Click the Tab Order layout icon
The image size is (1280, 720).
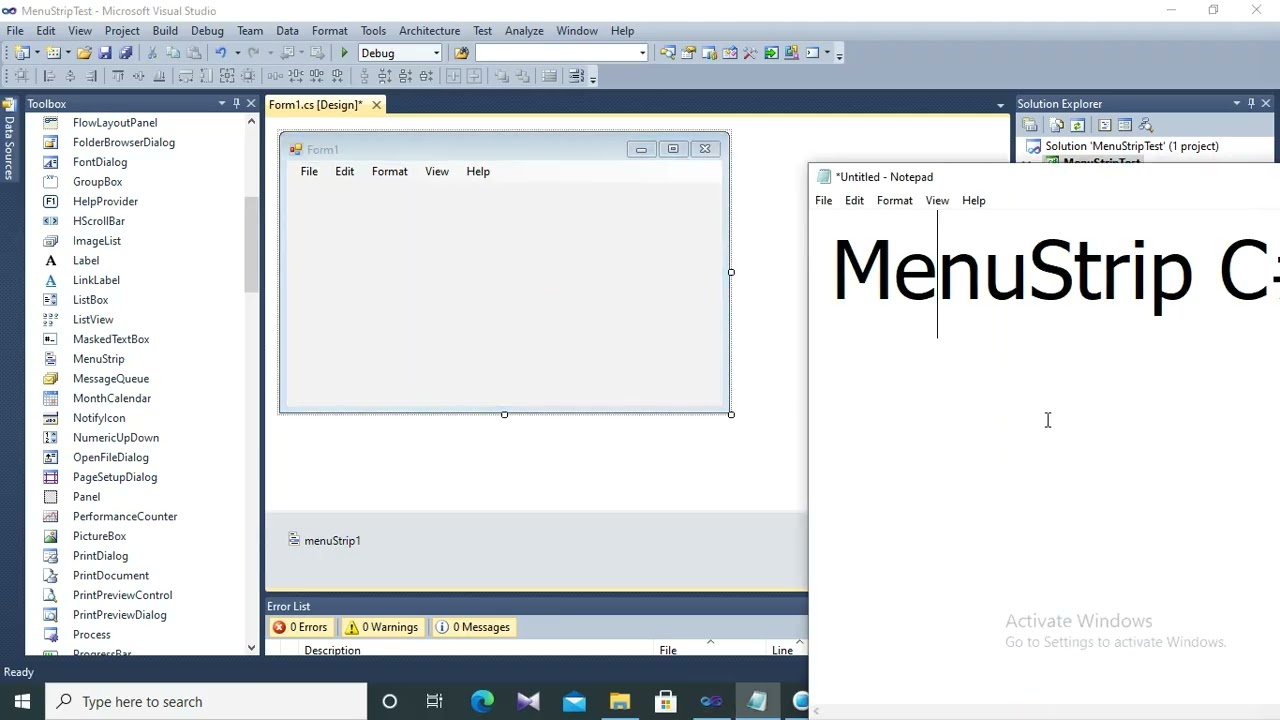576,76
